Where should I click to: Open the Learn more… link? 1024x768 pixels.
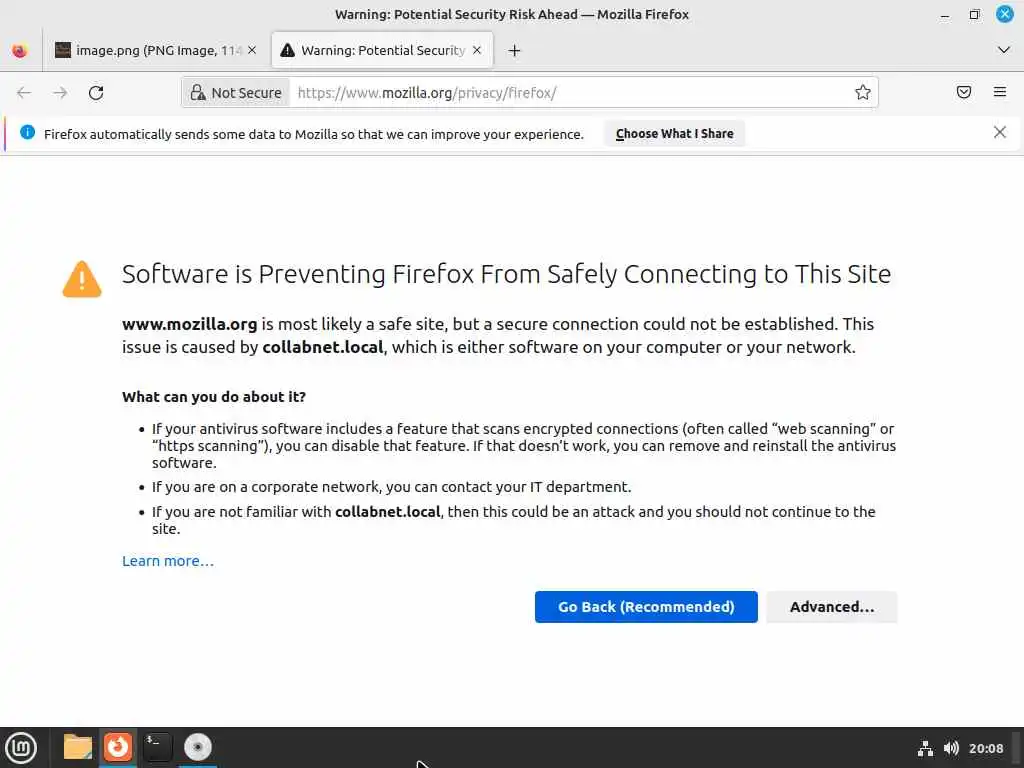(168, 561)
